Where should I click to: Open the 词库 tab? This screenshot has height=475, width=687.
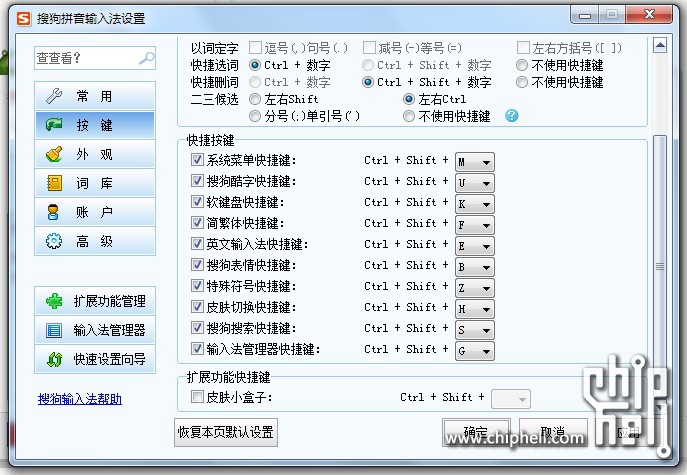(x=95, y=183)
